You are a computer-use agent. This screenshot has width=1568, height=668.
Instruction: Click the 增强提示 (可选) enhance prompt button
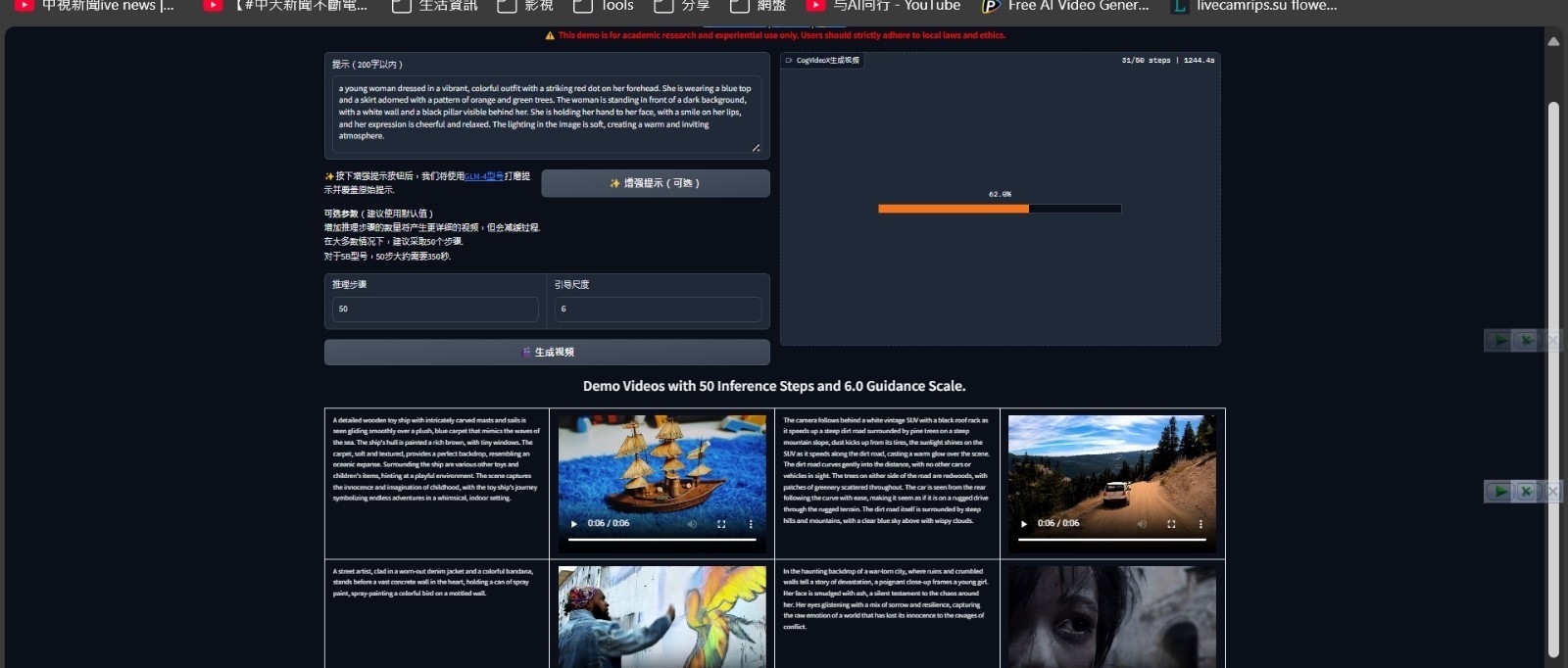point(655,183)
